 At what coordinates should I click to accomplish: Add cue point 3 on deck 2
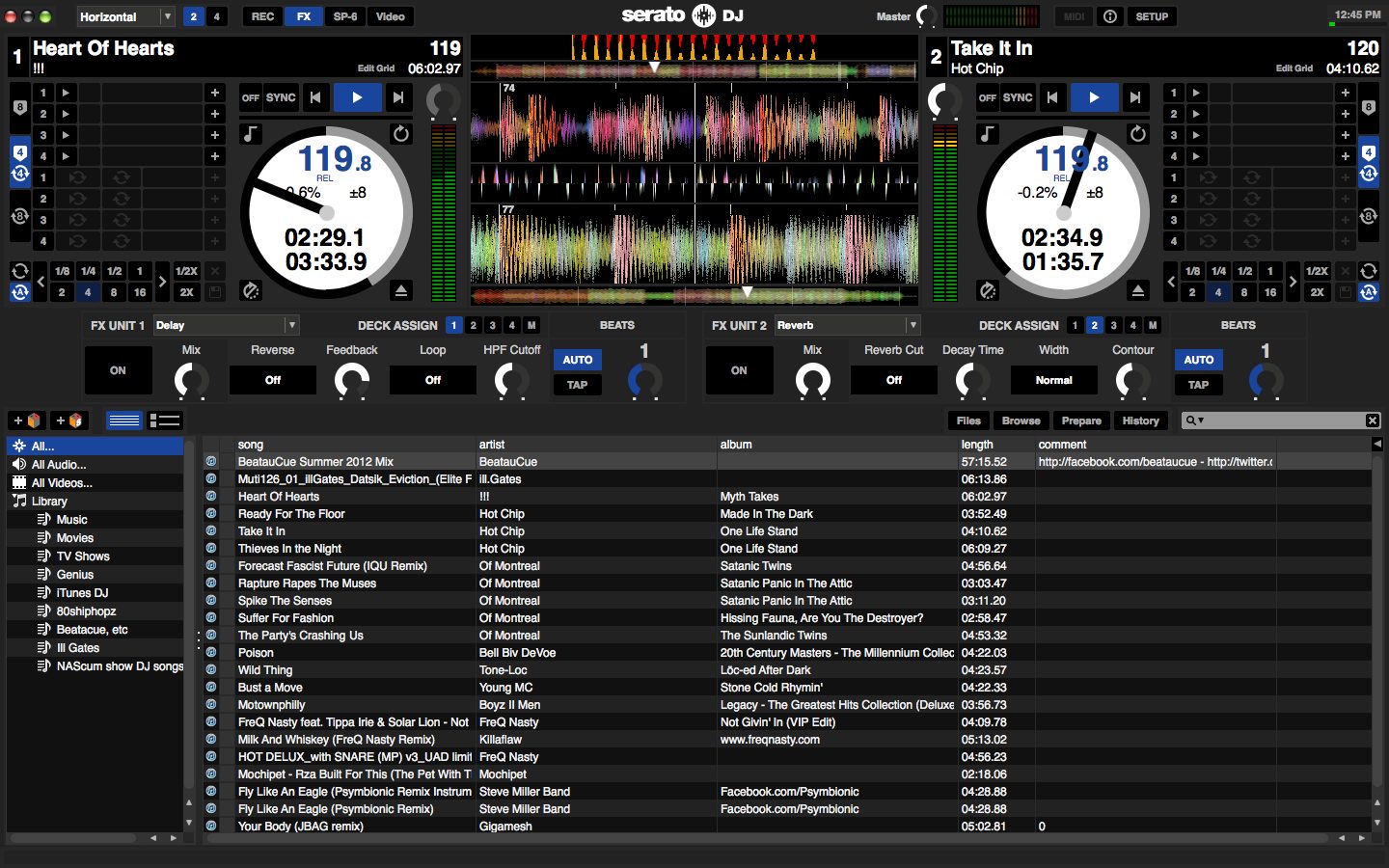pyautogui.click(x=1345, y=135)
